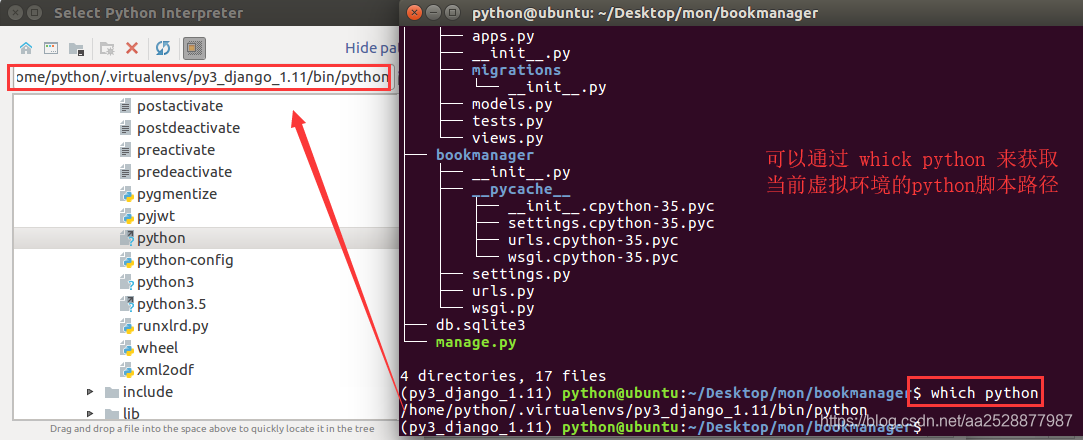Click migrations directory in the terminal tree

coord(516,70)
